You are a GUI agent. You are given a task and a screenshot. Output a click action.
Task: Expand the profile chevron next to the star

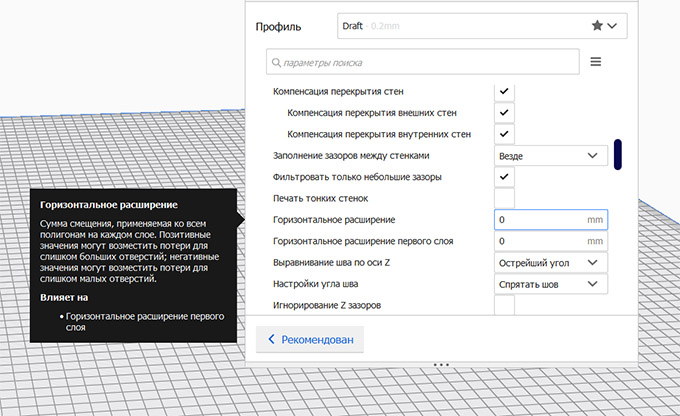tap(612, 26)
